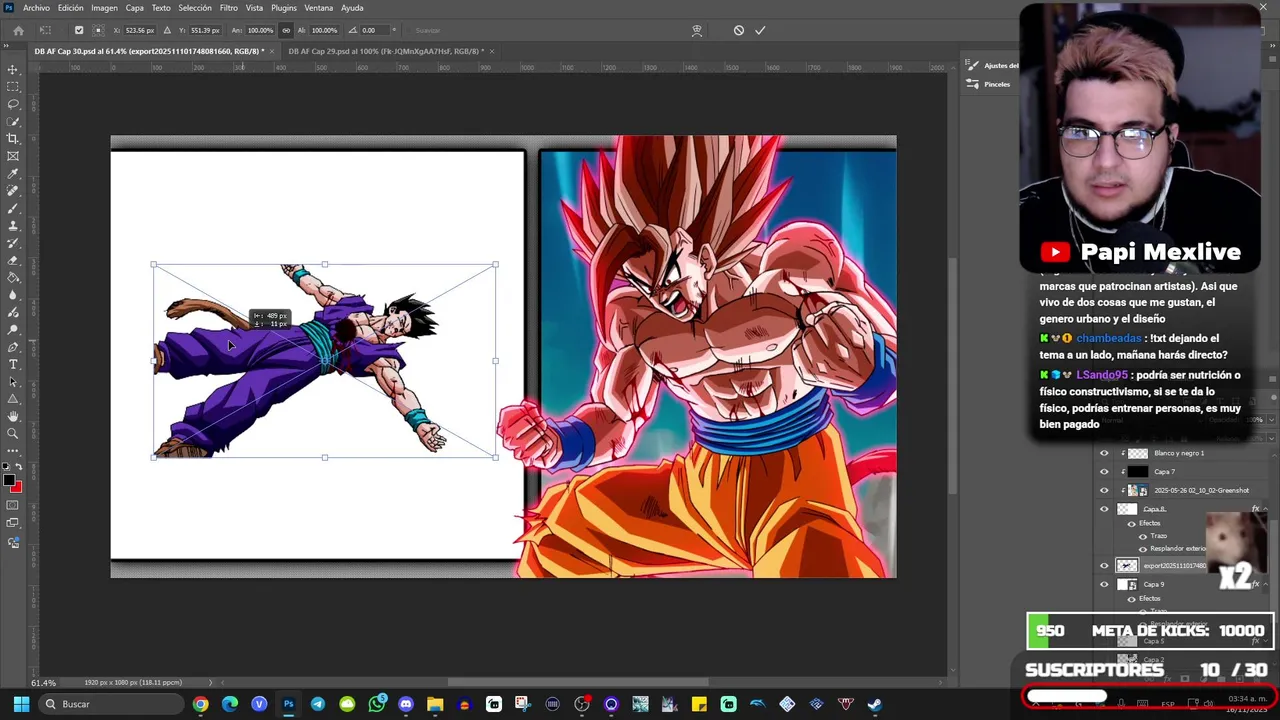Click the foreground black color swatch
Screen dimensions: 1280x720
coord(9,479)
